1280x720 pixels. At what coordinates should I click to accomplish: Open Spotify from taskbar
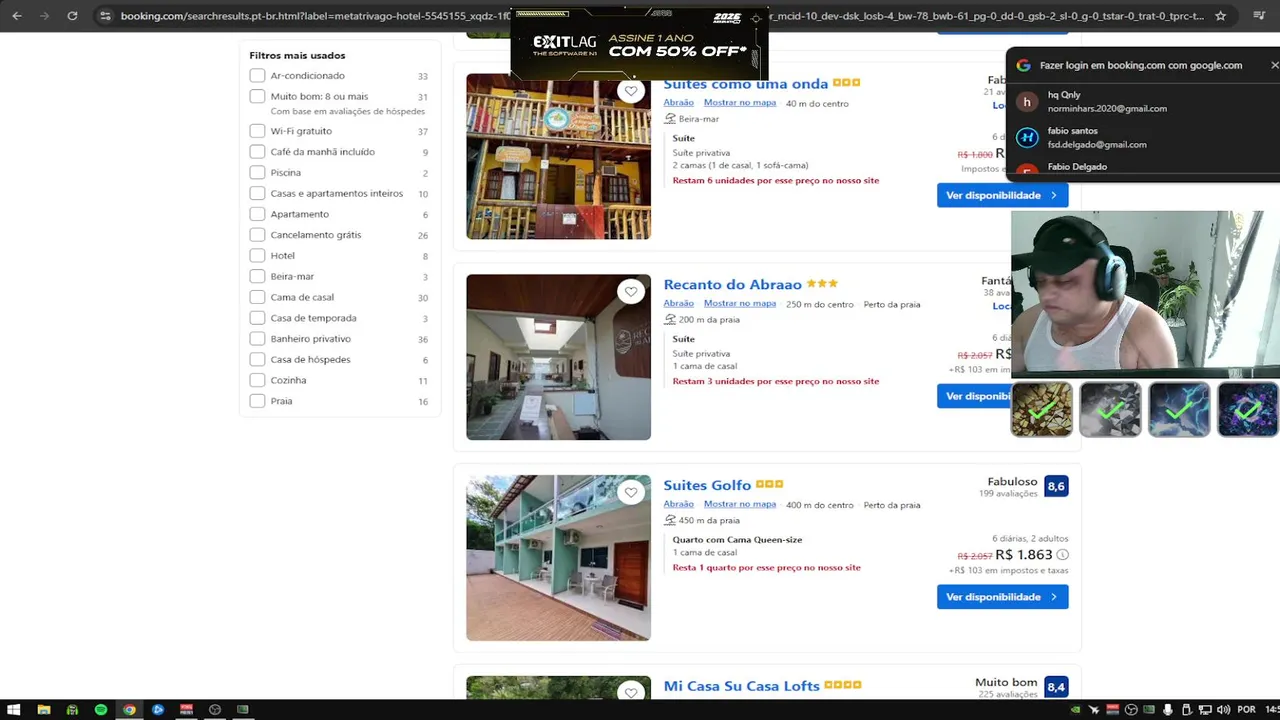[101, 709]
